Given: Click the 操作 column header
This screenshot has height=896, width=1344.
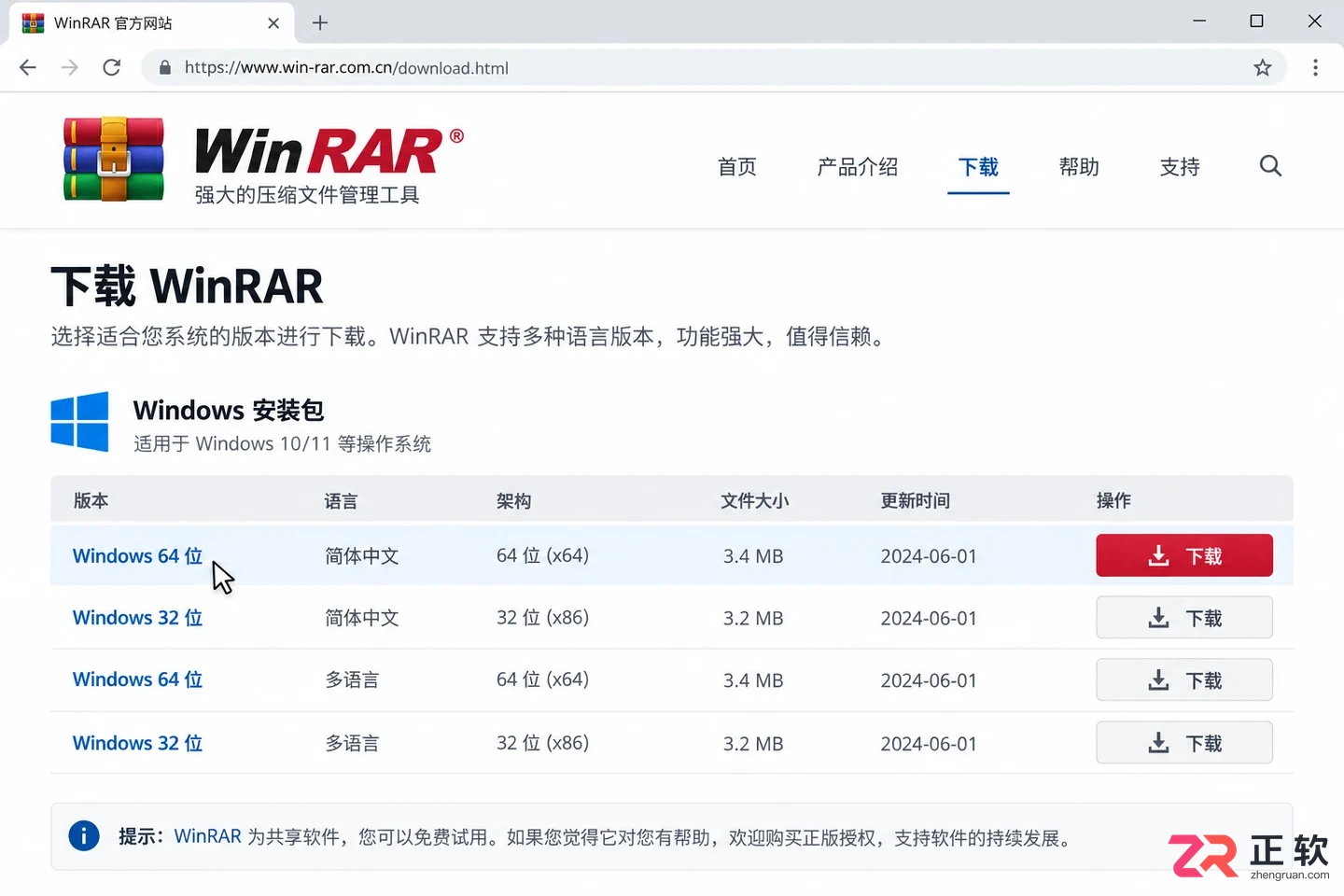Looking at the screenshot, I should (x=1113, y=501).
